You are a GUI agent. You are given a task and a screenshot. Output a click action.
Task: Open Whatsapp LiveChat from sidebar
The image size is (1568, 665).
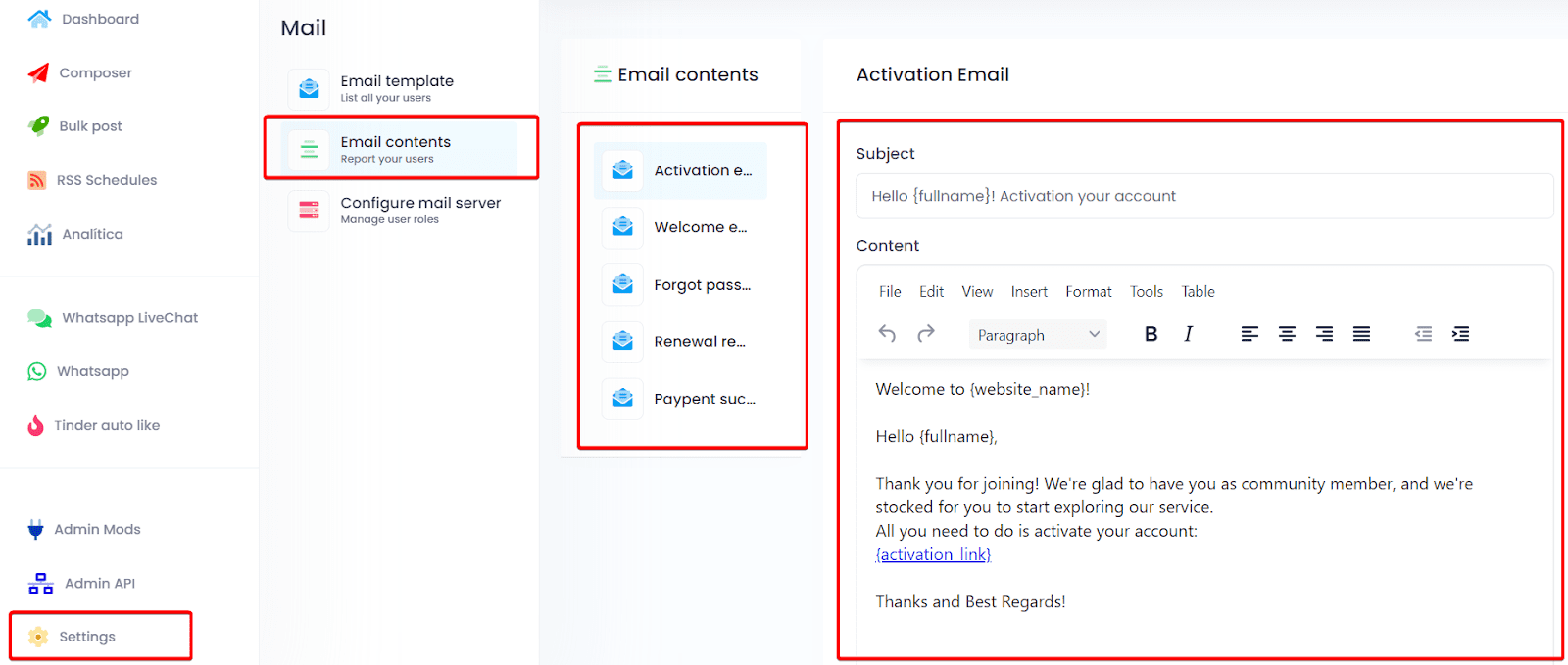pos(129,318)
